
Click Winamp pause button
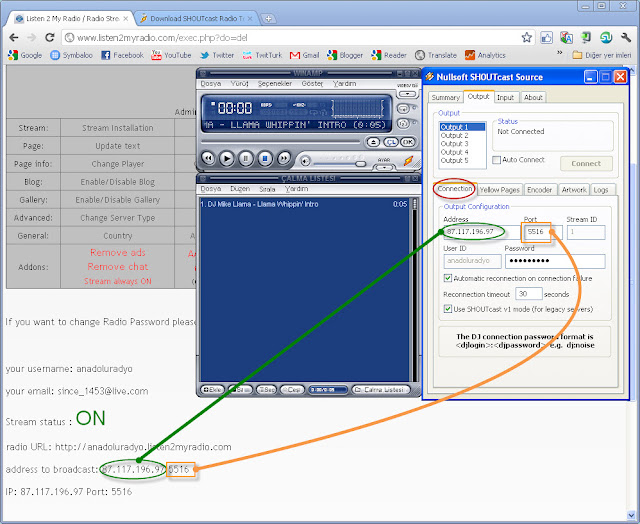click(246, 158)
